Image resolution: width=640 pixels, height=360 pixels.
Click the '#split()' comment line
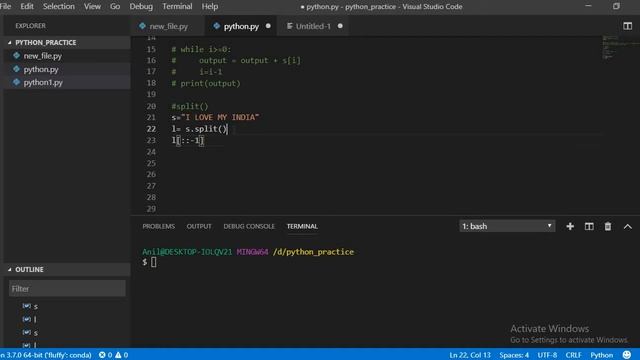click(x=190, y=106)
